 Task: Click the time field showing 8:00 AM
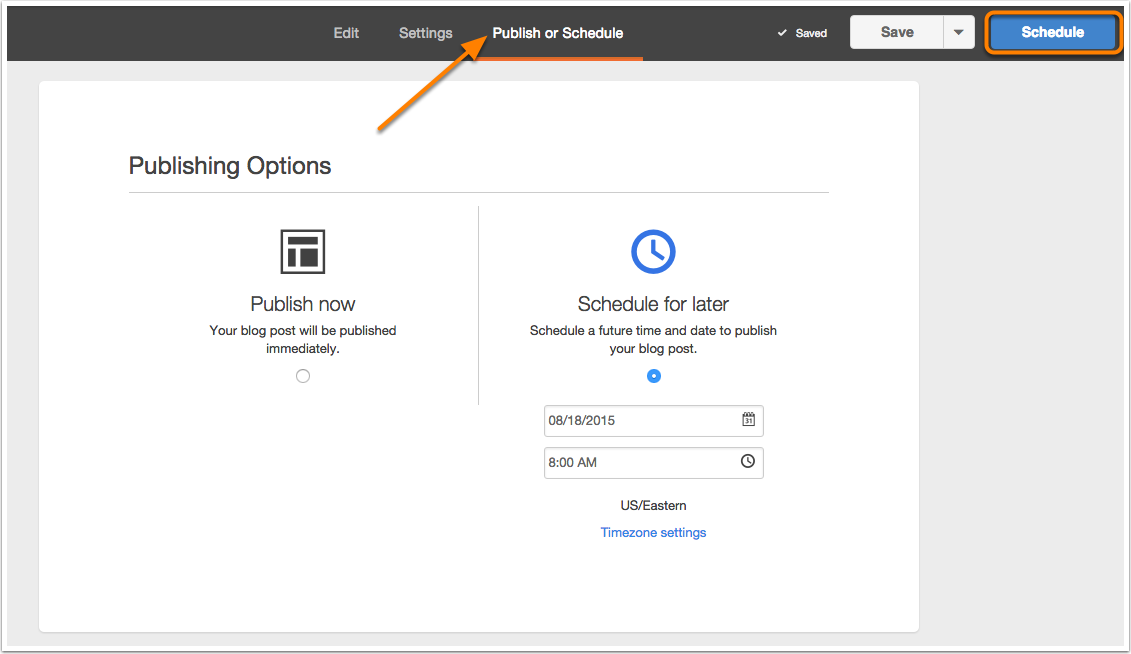coord(653,463)
